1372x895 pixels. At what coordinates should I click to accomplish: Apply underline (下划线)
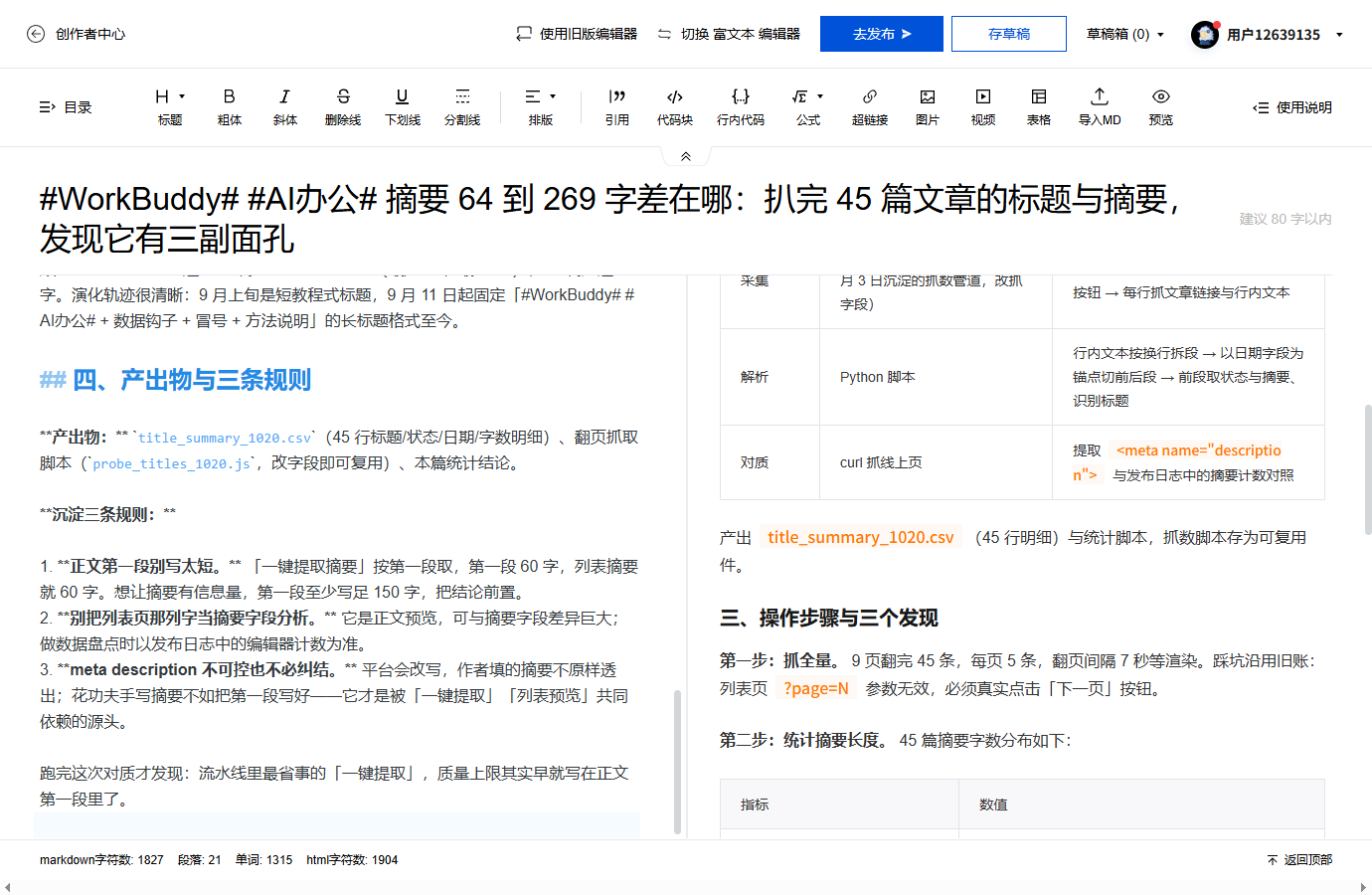pyautogui.click(x=402, y=106)
